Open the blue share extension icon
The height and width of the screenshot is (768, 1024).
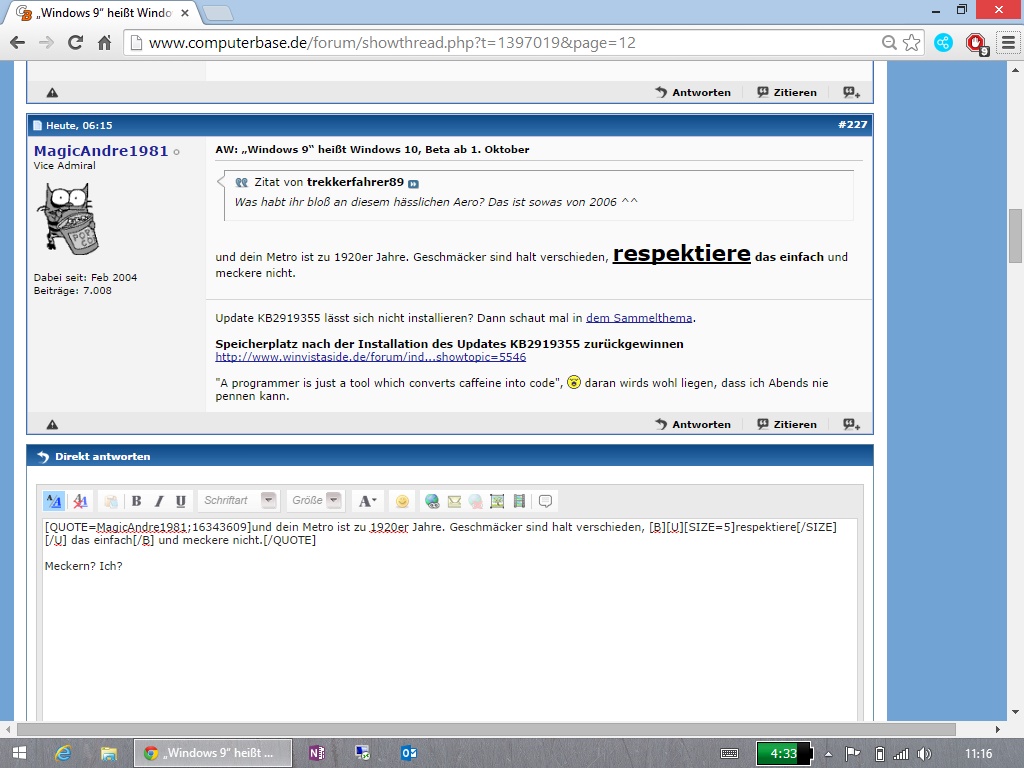pyautogui.click(x=943, y=43)
